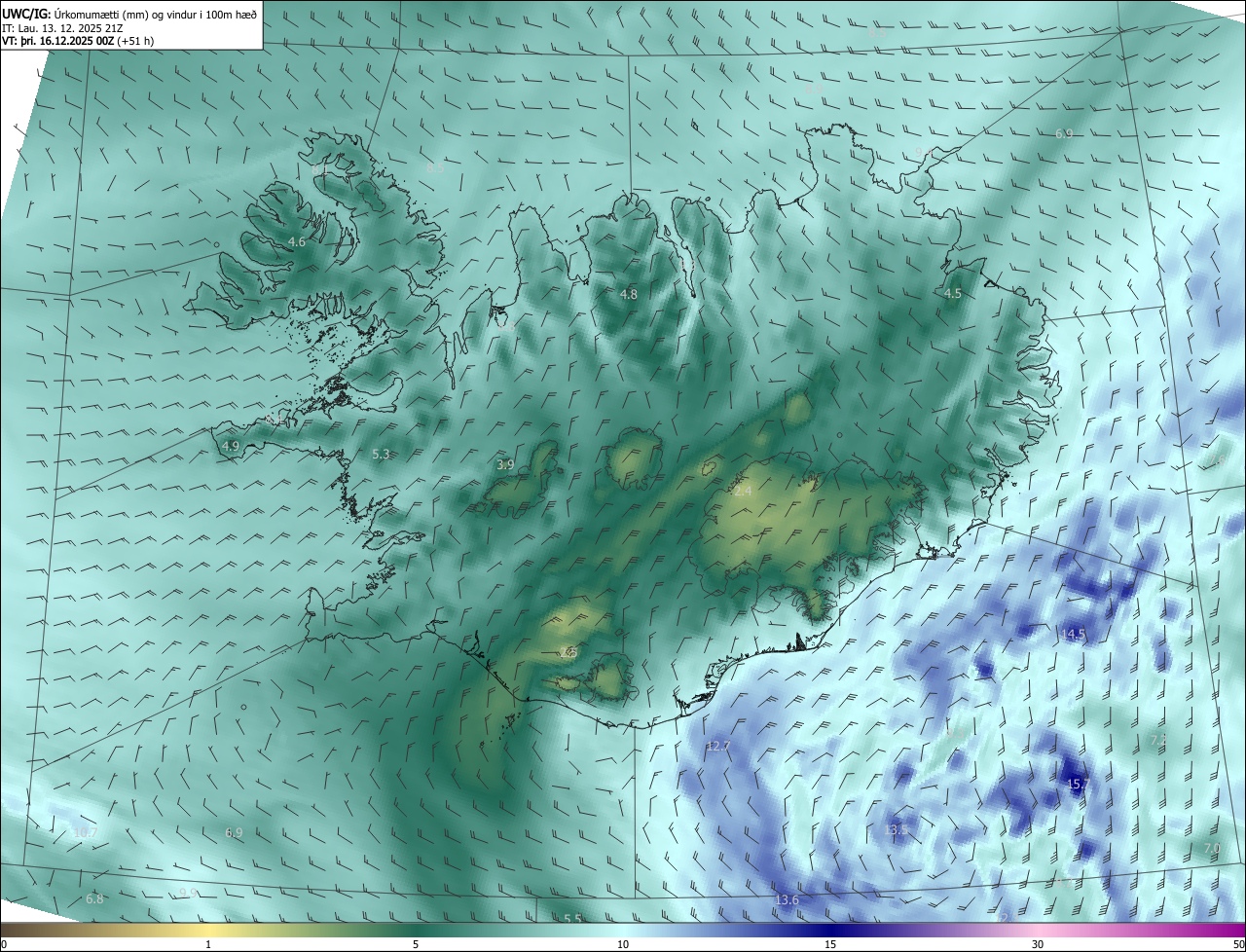This screenshot has width=1246, height=952.
Task: Click the 10.7 value label in the southwest
Action: (x=85, y=832)
